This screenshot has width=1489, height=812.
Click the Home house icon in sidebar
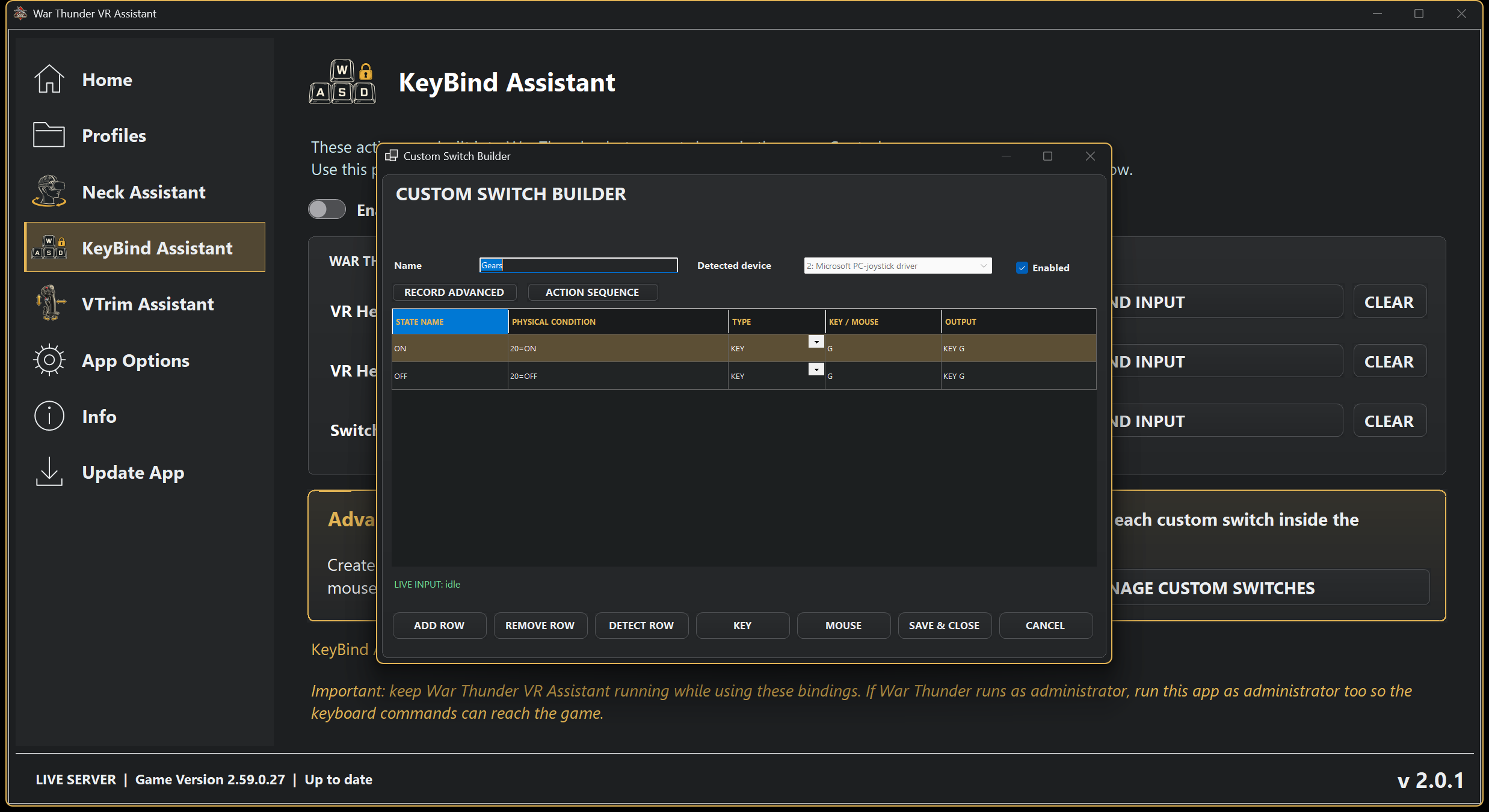(49, 79)
